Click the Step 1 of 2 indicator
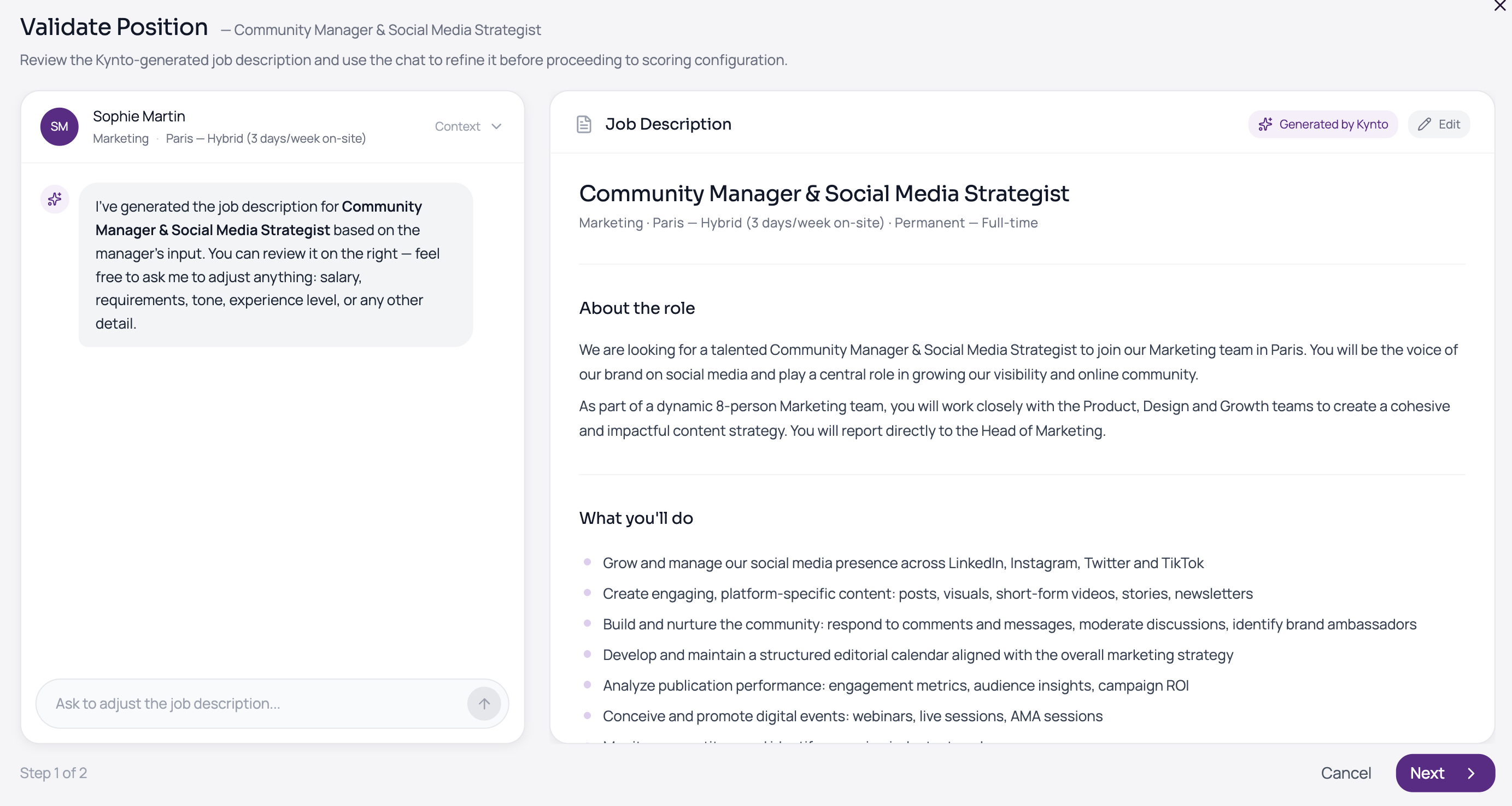Viewport: 1512px width, 806px height. click(x=53, y=773)
